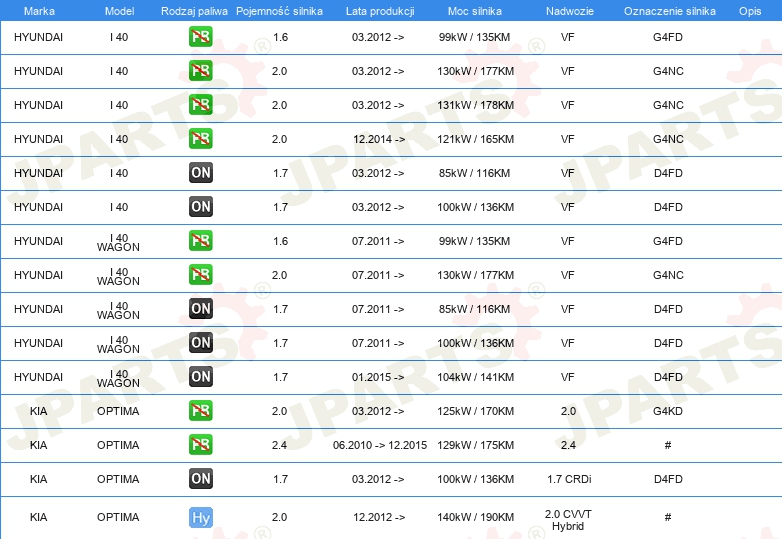Select I 40 WAGON model in 104kW row
Viewport: 782px width, 539px height.
(118, 378)
